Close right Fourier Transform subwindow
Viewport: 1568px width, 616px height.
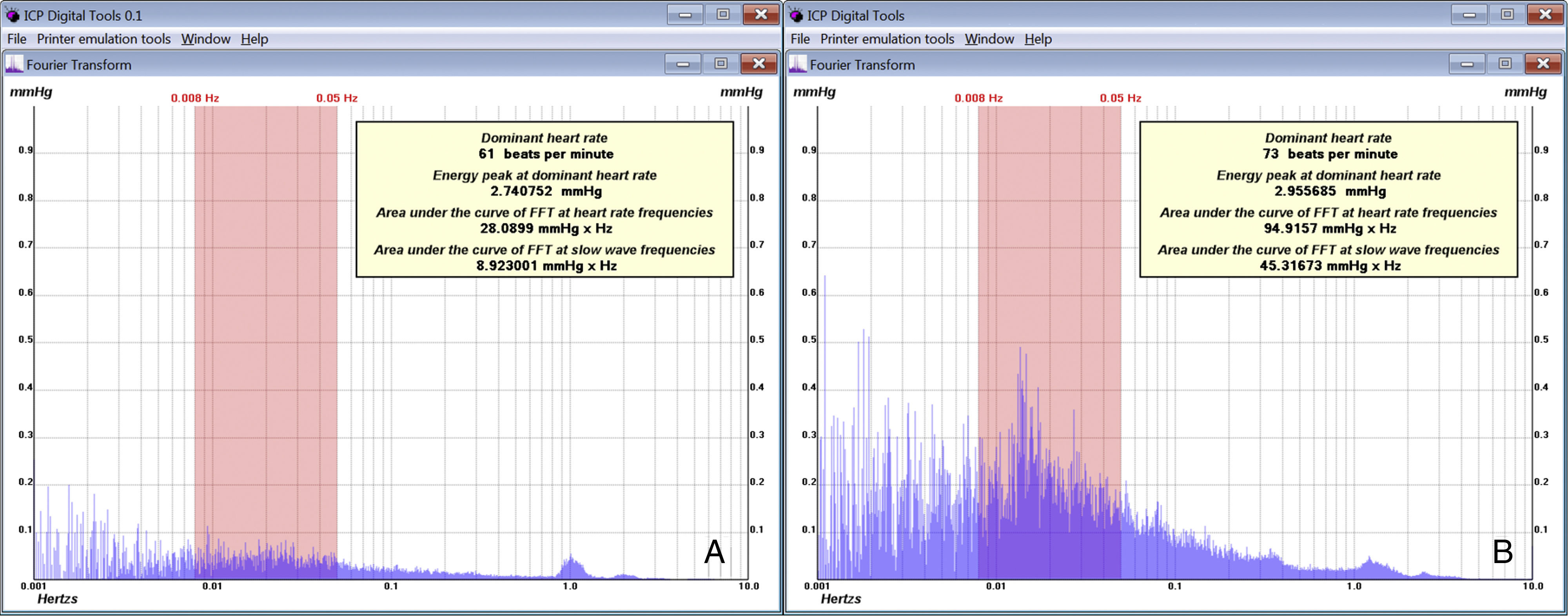(1543, 64)
